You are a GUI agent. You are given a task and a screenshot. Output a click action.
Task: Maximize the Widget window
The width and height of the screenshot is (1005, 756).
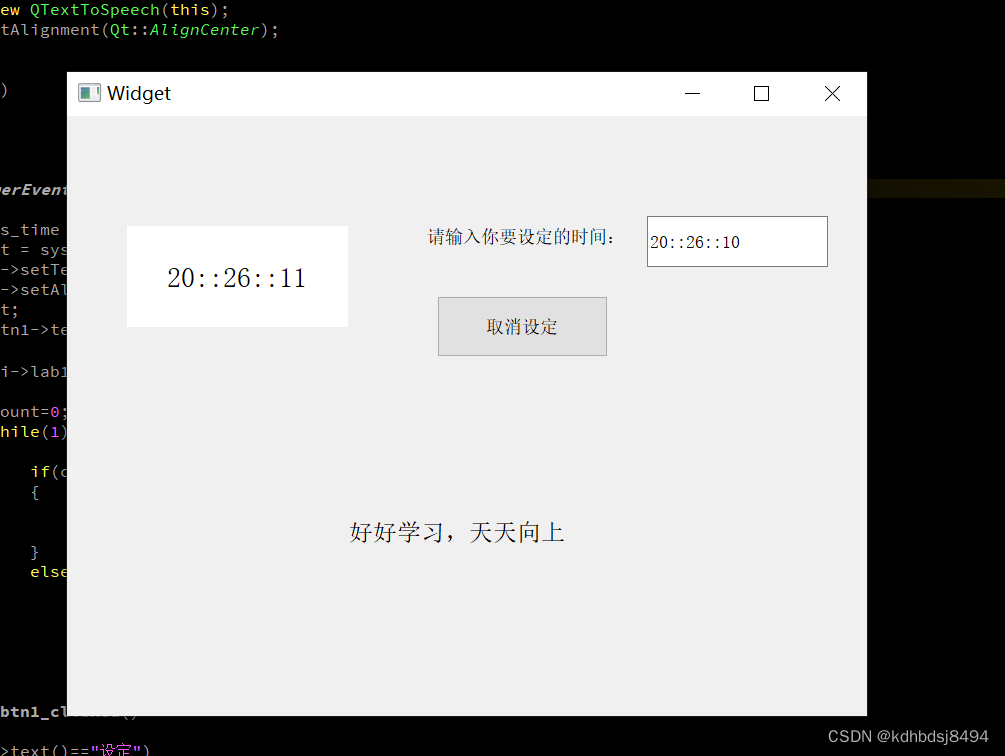pos(761,93)
